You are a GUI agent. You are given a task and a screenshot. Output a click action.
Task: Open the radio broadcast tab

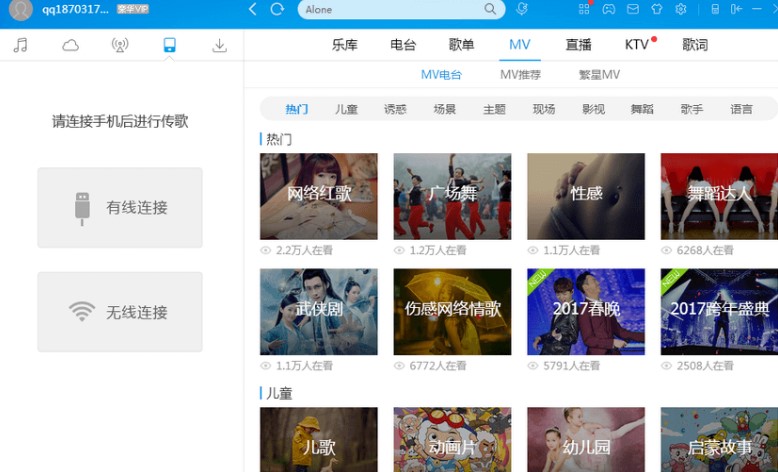pyautogui.click(x=120, y=45)
